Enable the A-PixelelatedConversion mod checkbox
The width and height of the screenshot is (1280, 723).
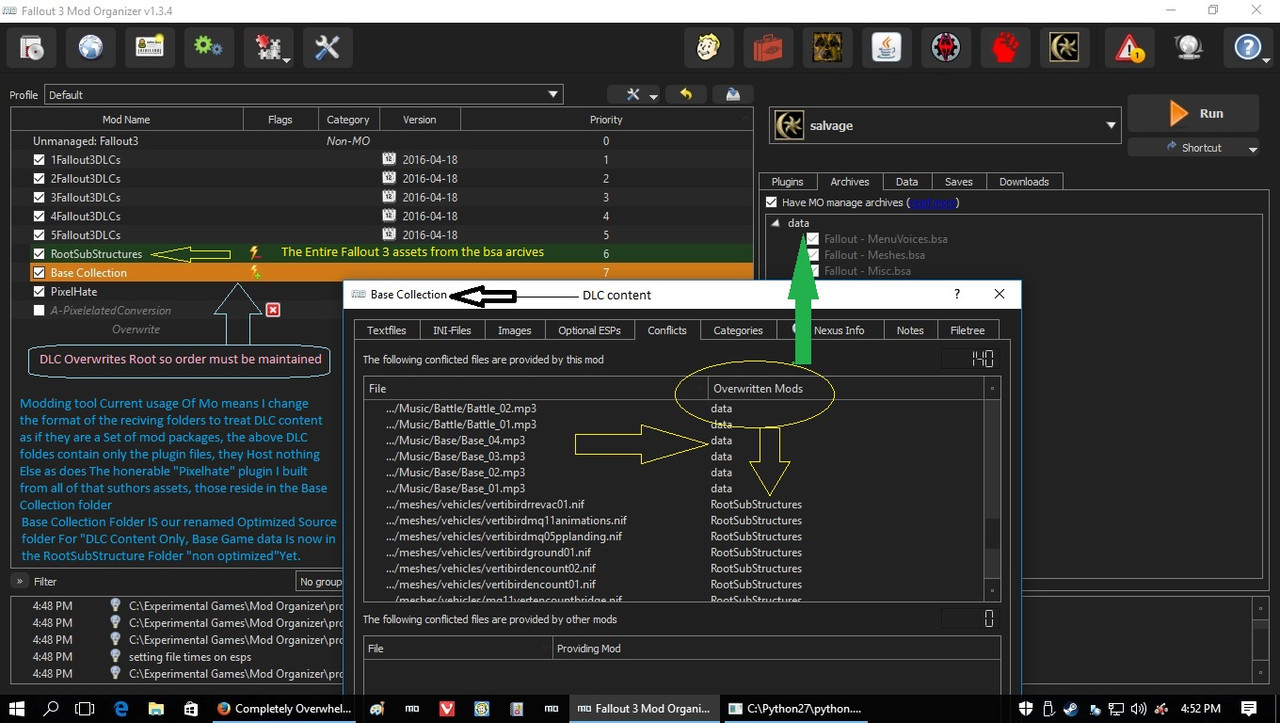(39, 311)
